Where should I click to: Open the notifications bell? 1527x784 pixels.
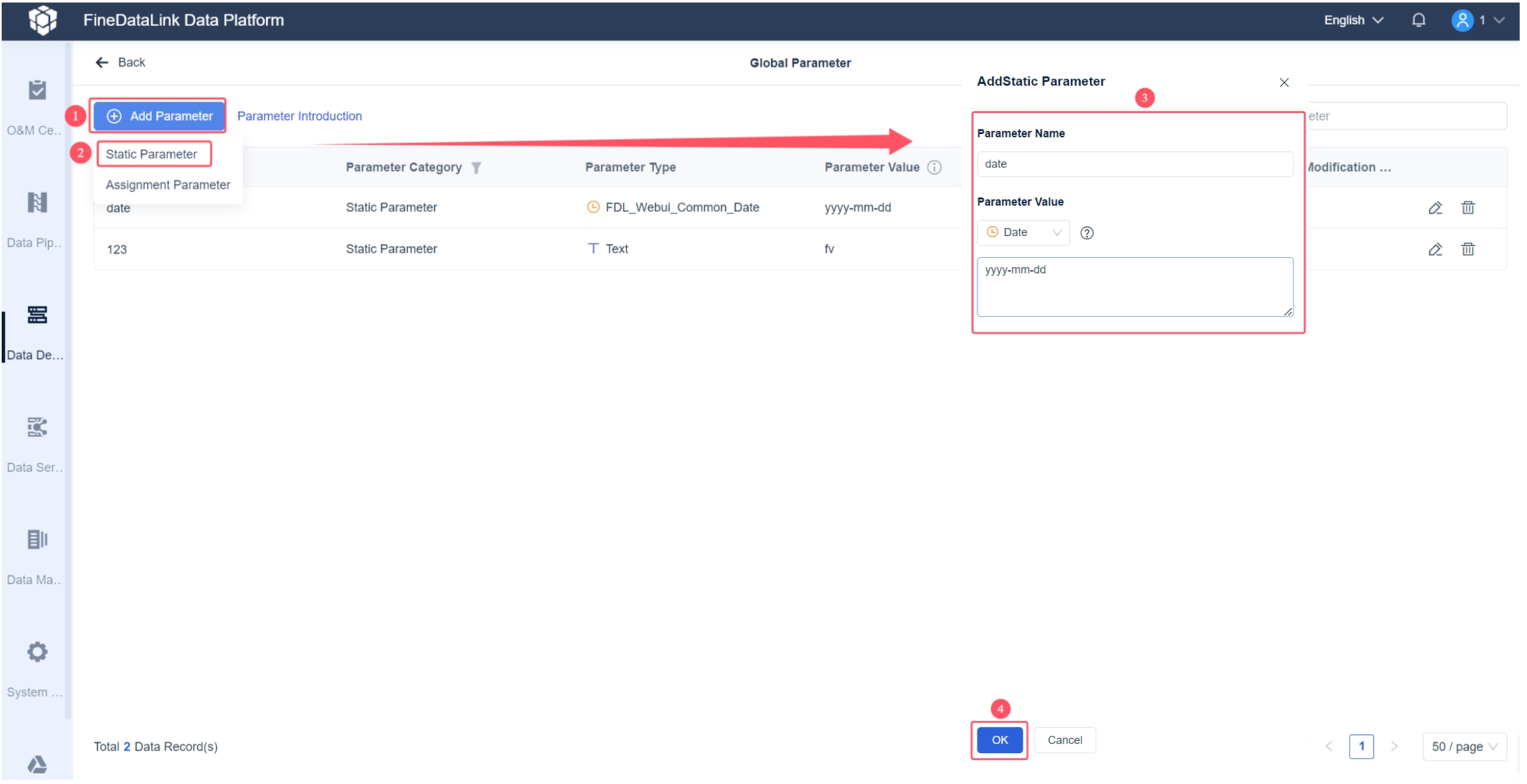[x=1418, y=20]
